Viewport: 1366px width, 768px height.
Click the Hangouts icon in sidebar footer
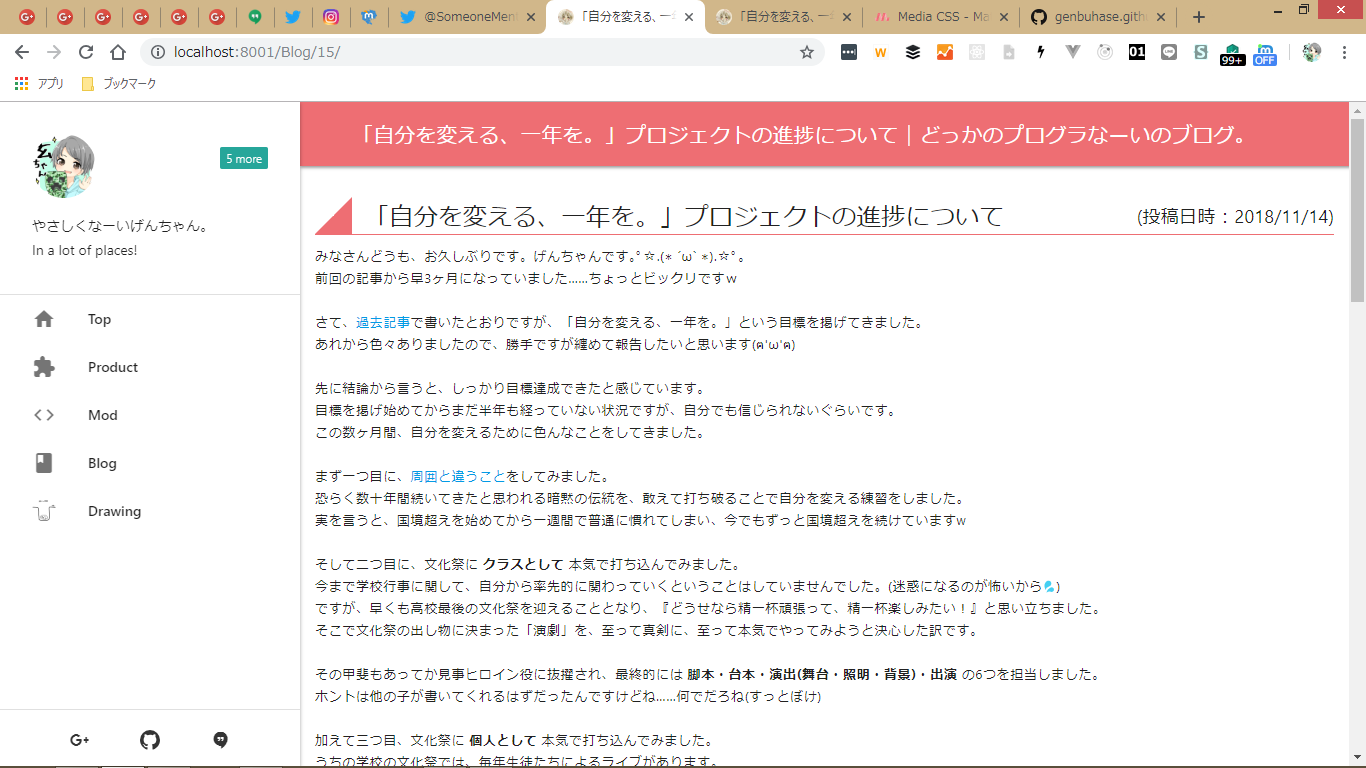[x=221, y=740]
